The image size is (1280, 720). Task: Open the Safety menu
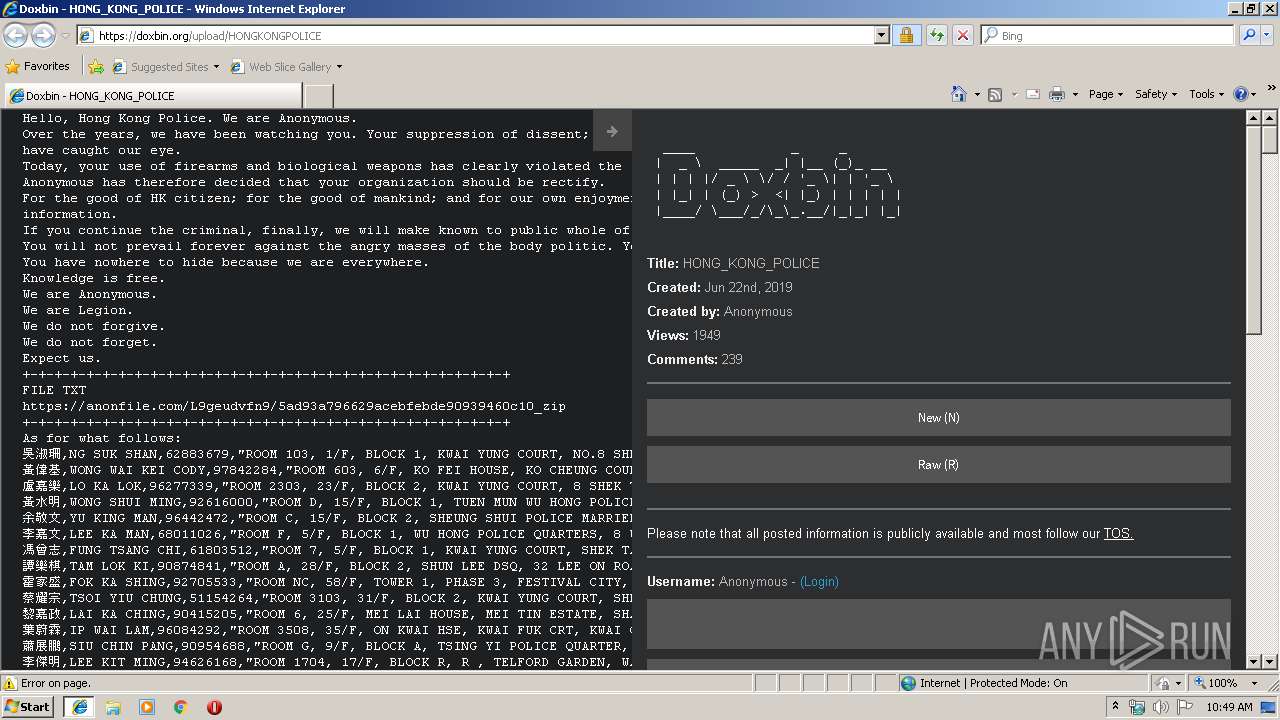click(x=1157, y=94)
